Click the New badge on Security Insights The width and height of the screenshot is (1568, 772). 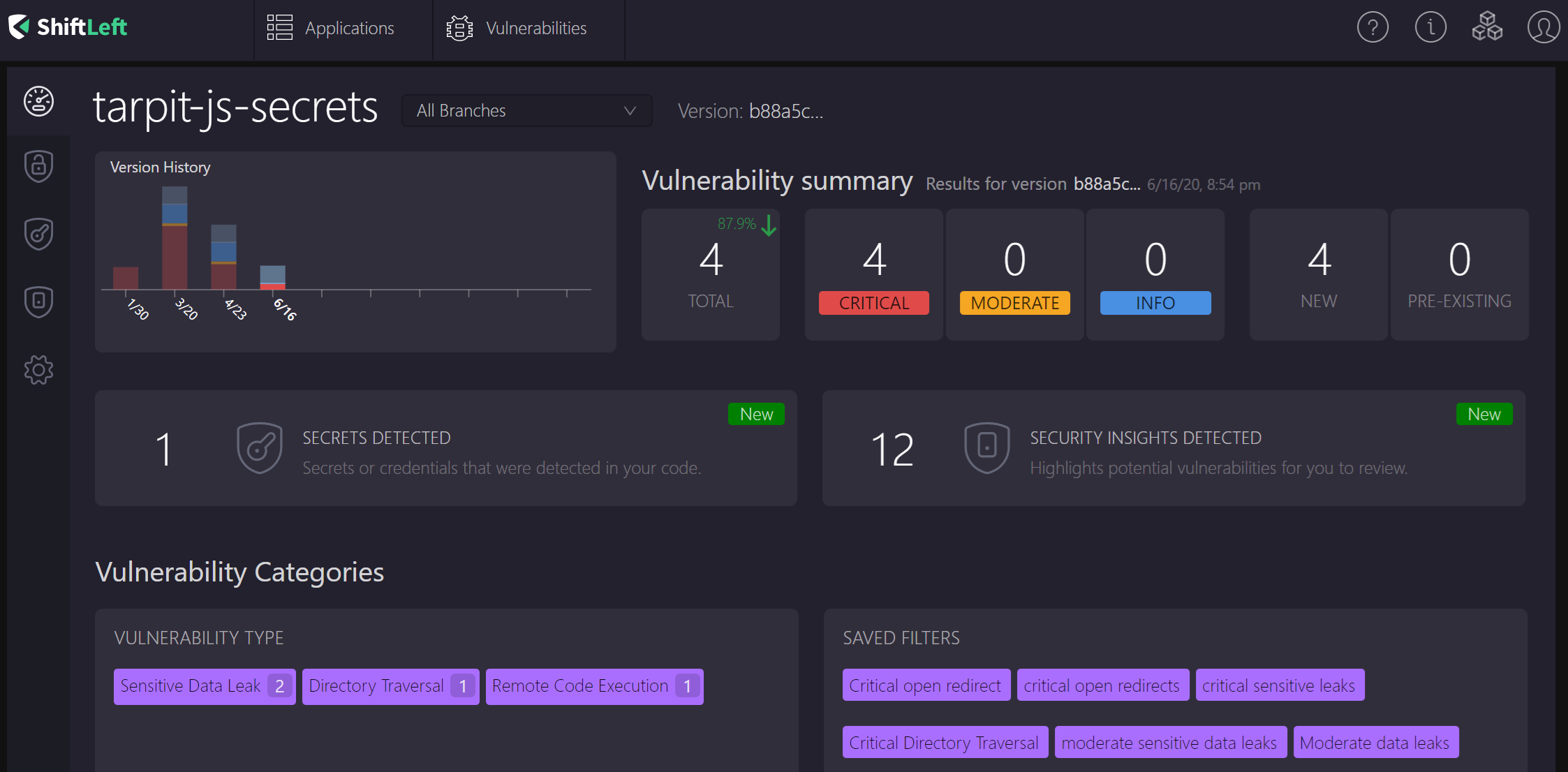tap(1484, 414)
